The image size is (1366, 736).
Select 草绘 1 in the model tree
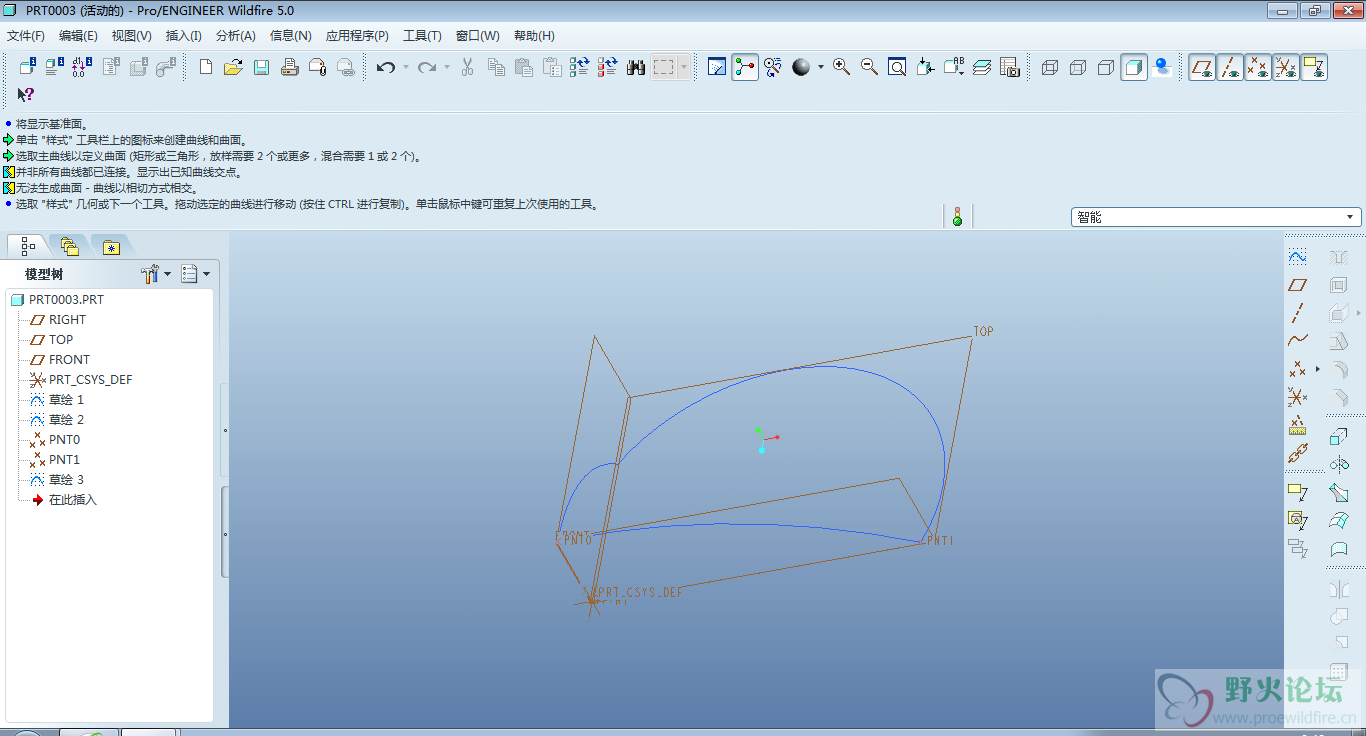tap(66, 400)
